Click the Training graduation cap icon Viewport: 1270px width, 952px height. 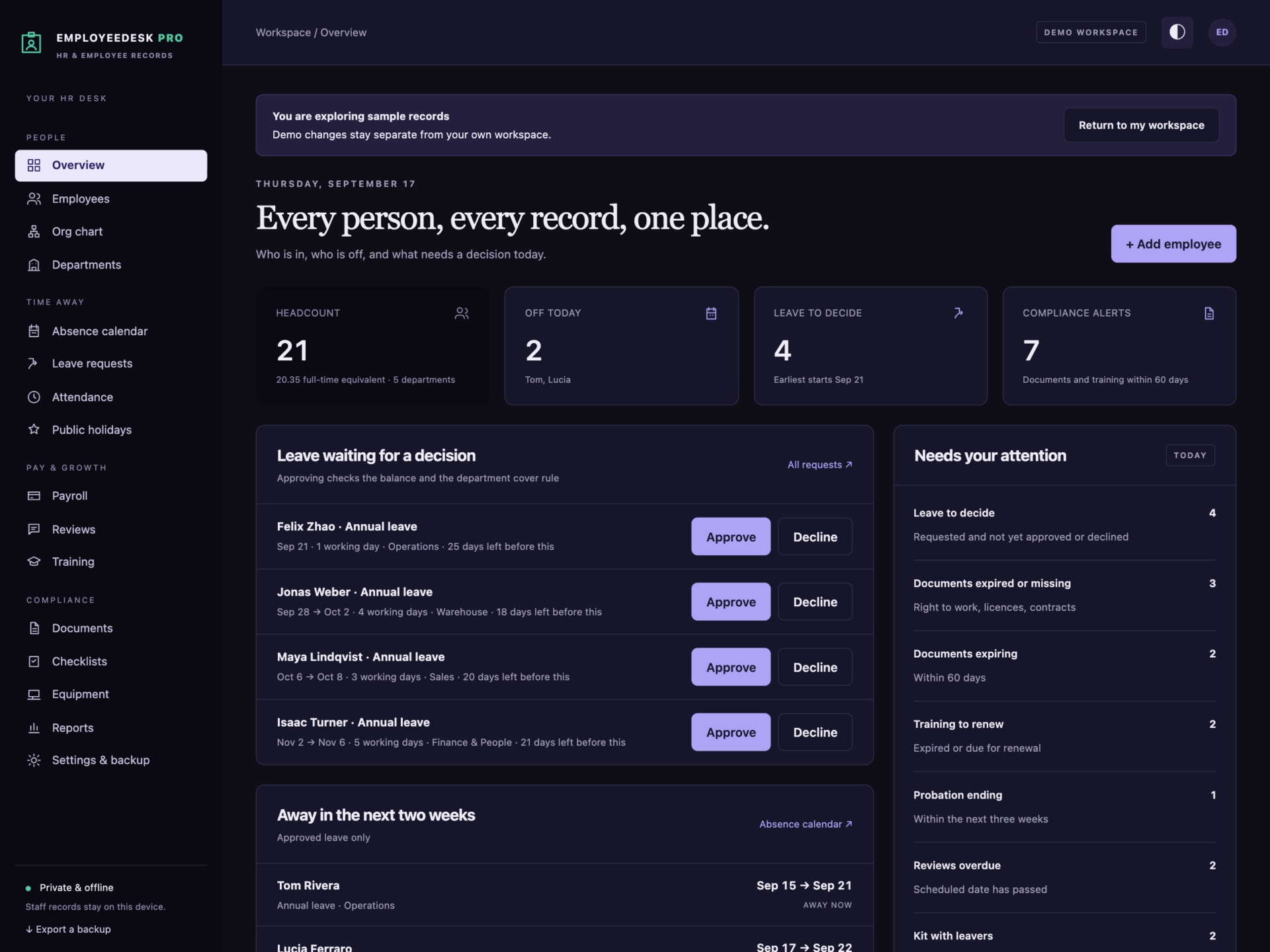pos(34,561)
